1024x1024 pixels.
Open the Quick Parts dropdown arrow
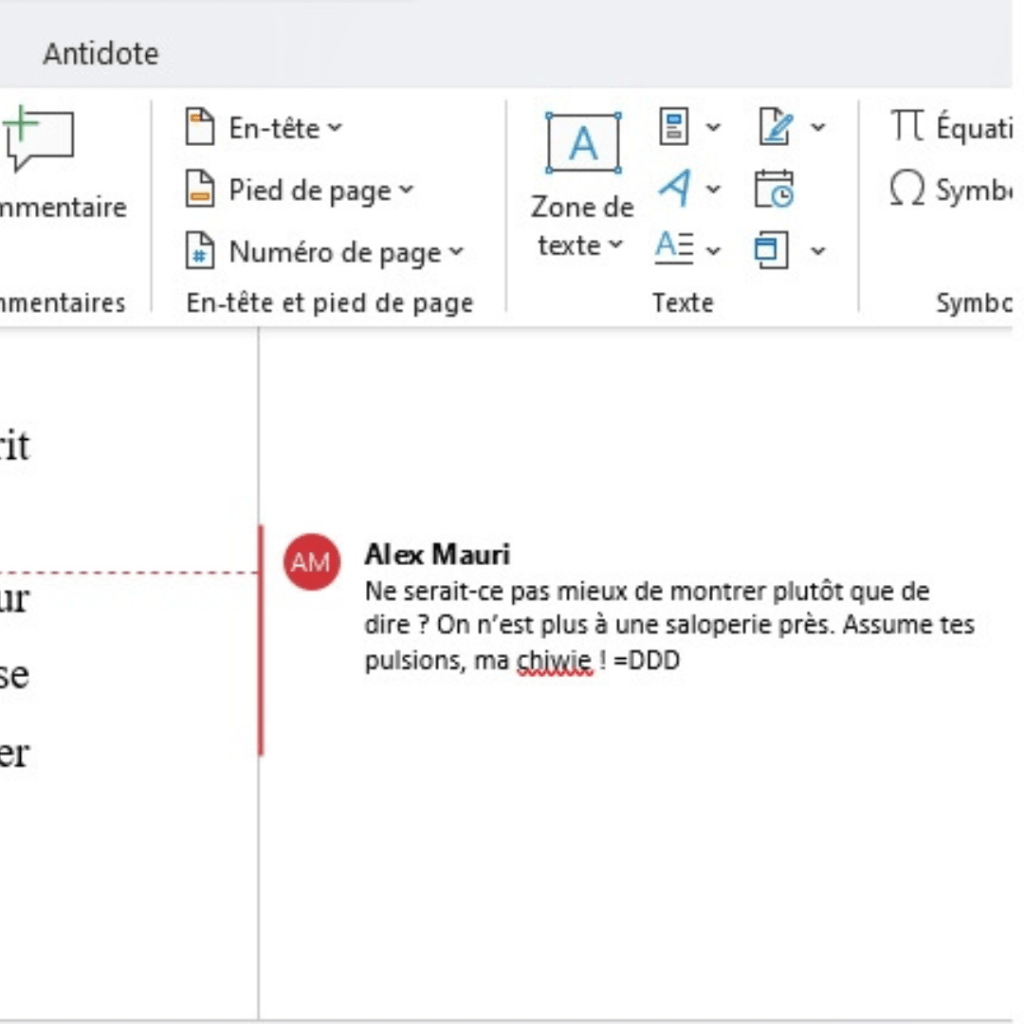(713, 127)
